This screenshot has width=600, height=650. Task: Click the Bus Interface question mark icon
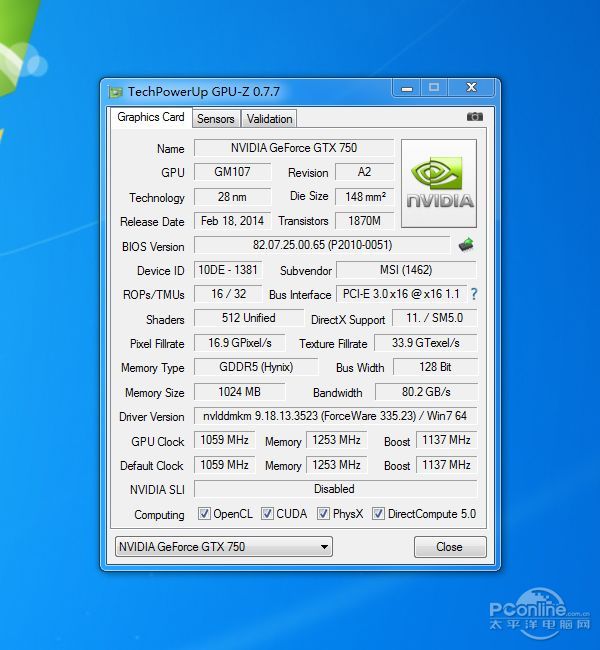pos(474,294)
